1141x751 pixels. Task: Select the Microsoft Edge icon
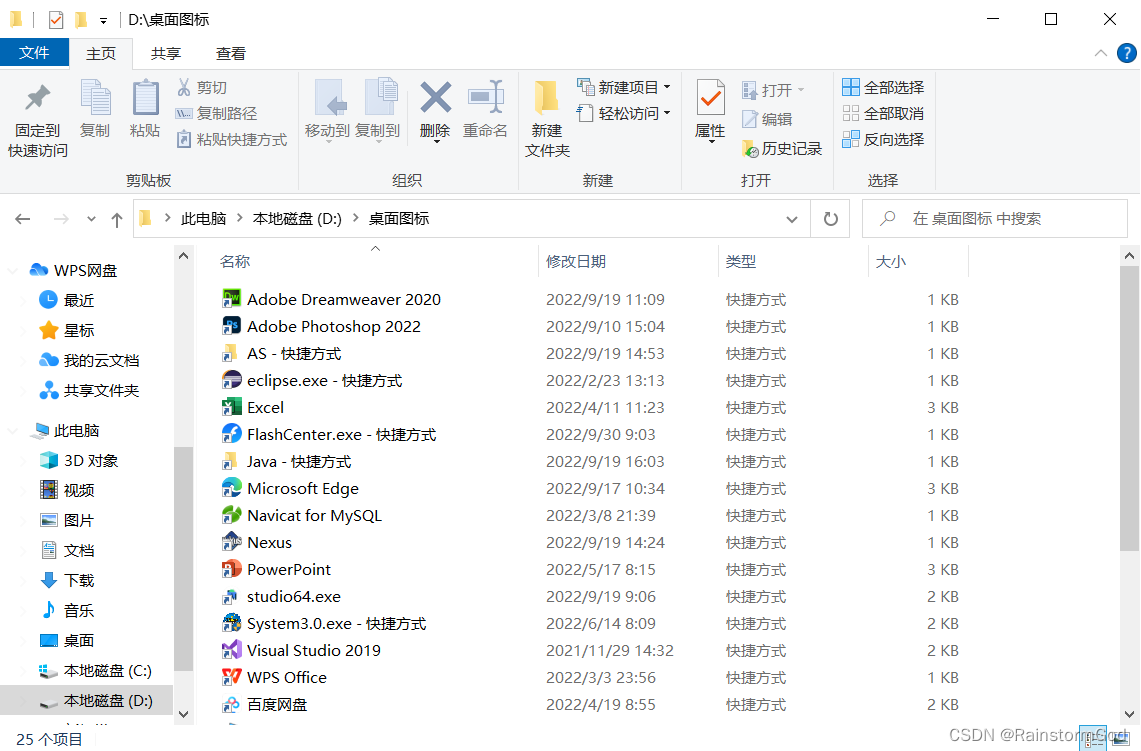point(231,488)
